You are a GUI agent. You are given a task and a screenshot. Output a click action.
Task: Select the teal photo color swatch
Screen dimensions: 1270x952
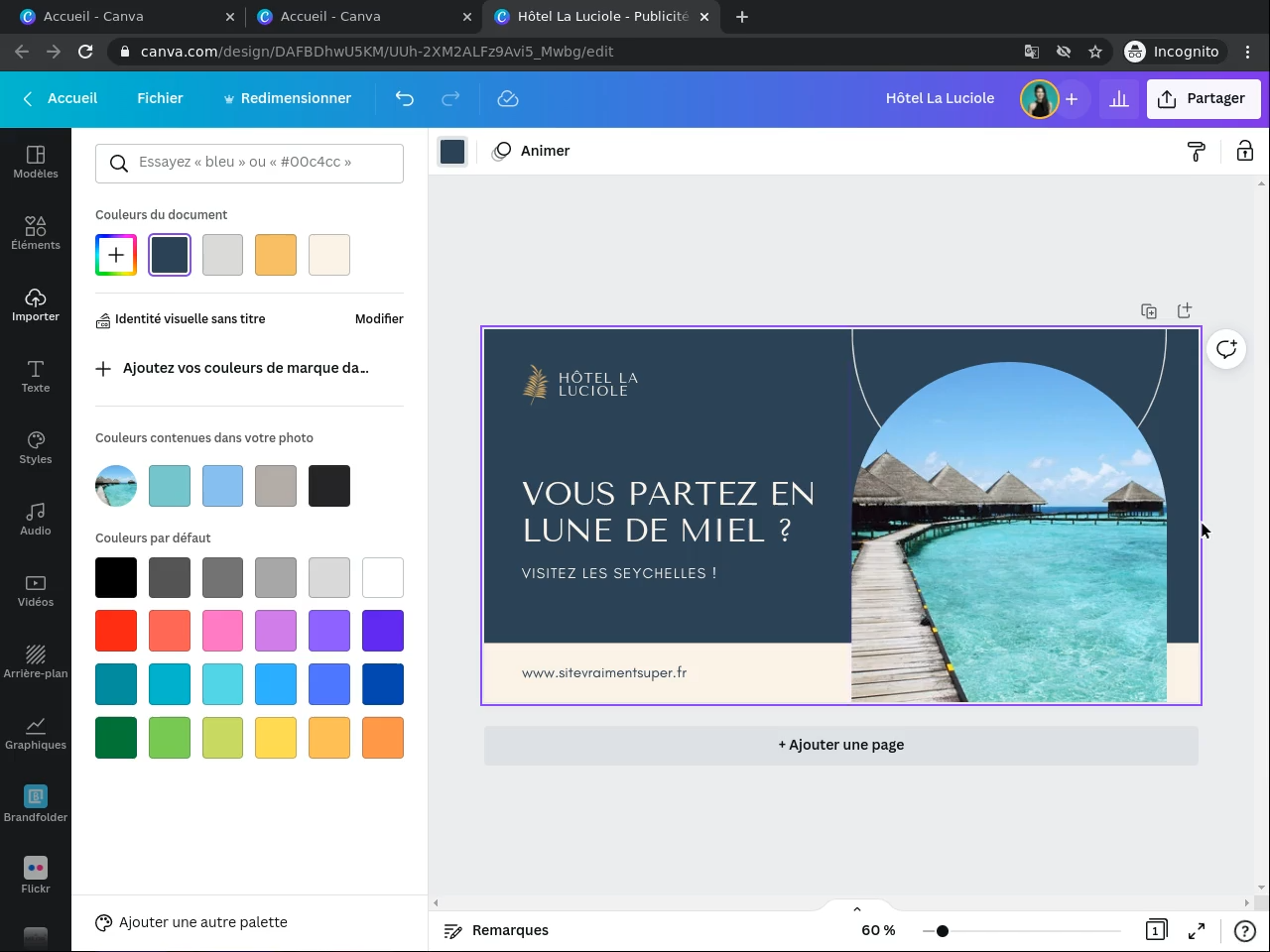click(x=170, y=486)
